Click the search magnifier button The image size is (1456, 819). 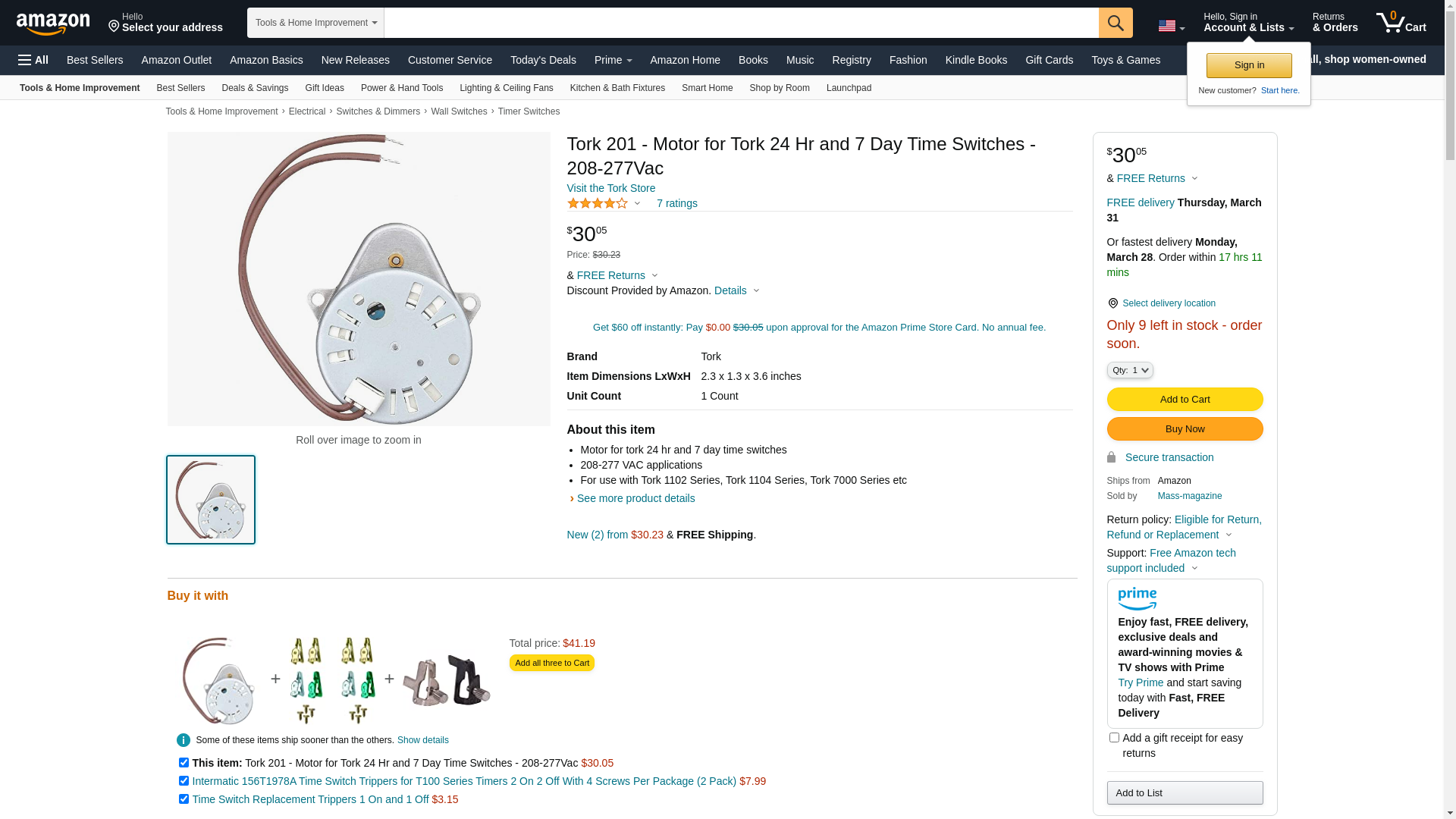tap(1116, 23)
